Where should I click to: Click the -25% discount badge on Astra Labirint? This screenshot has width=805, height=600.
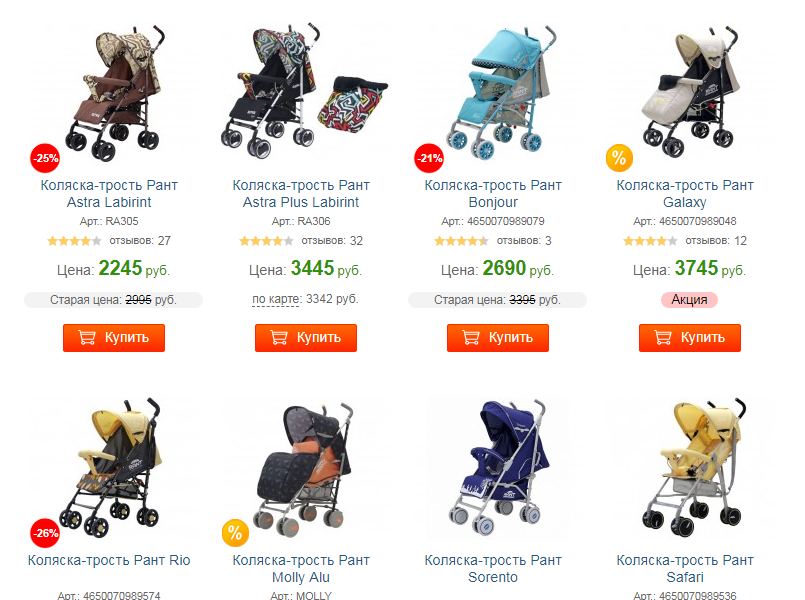pyautogui.click(x=45, y=158)
